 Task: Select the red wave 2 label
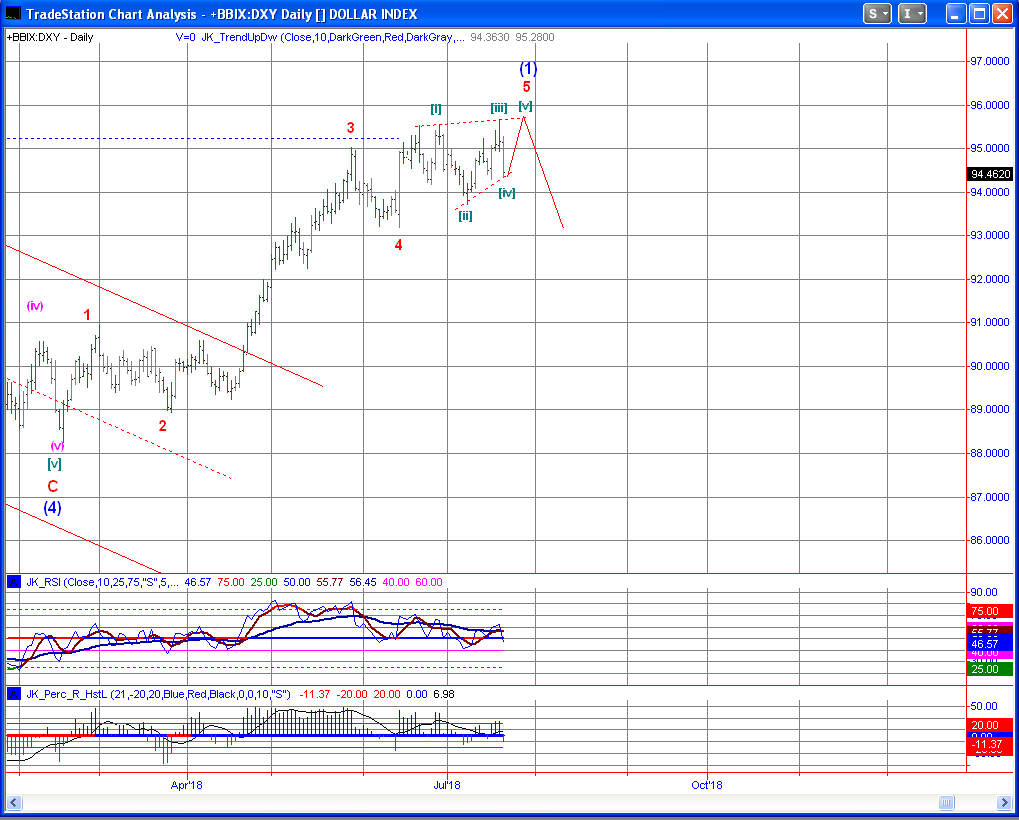pos(162,426)
